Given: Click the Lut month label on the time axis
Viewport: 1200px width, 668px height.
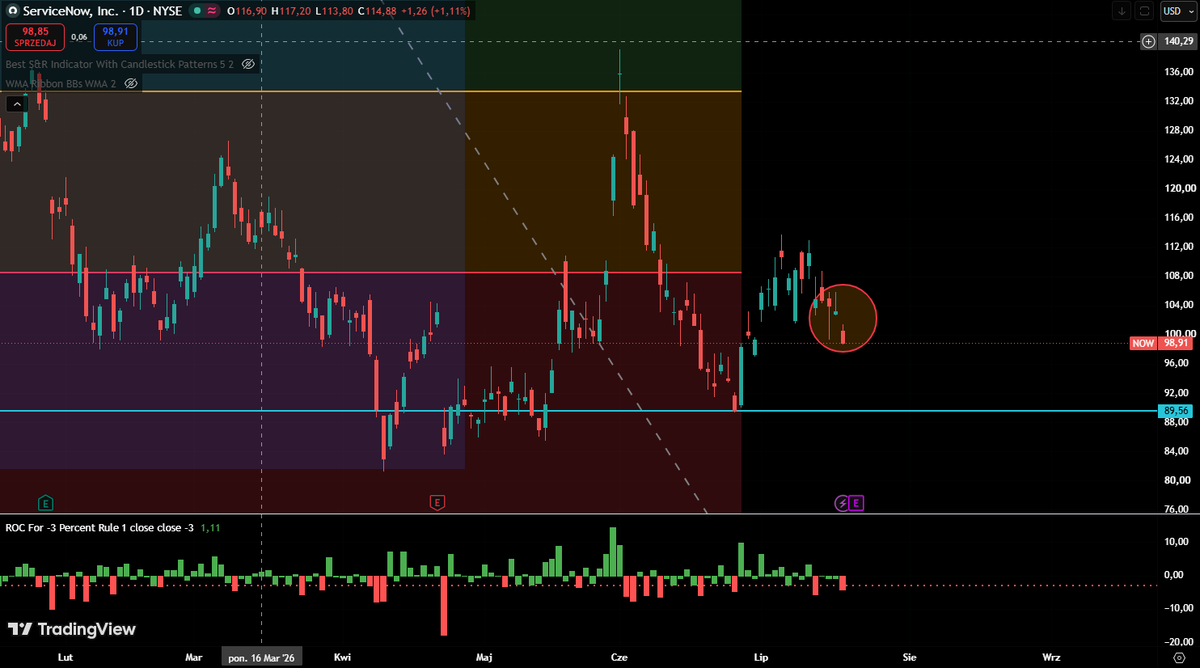Looking at the screenshot, I should point(66,657).
